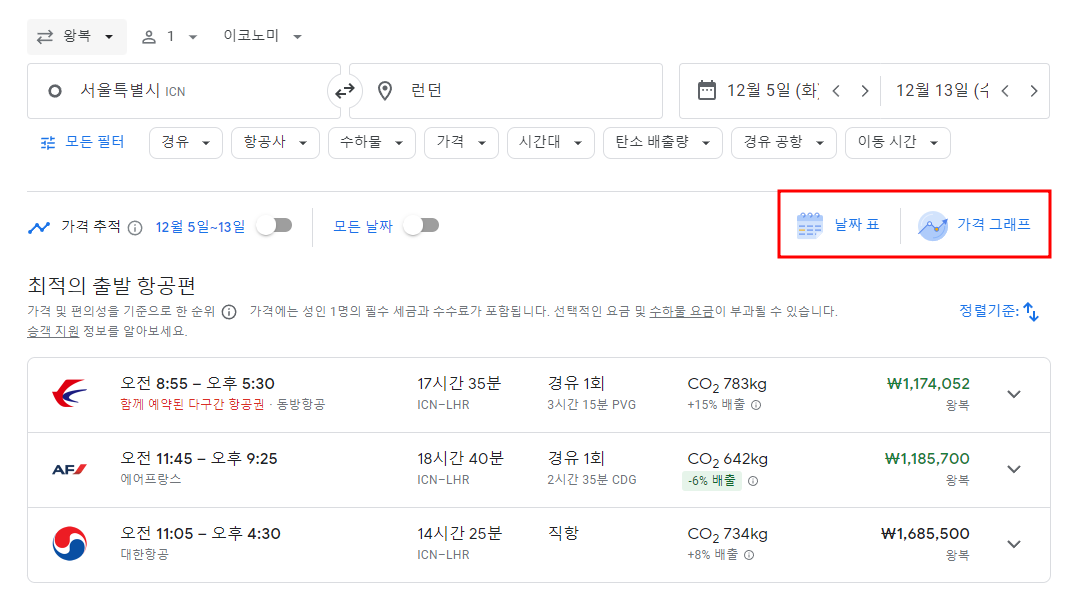This screenshot has height=589, width=1073.
Task: Click the Air France airline logo
Action: coord(66,468)
